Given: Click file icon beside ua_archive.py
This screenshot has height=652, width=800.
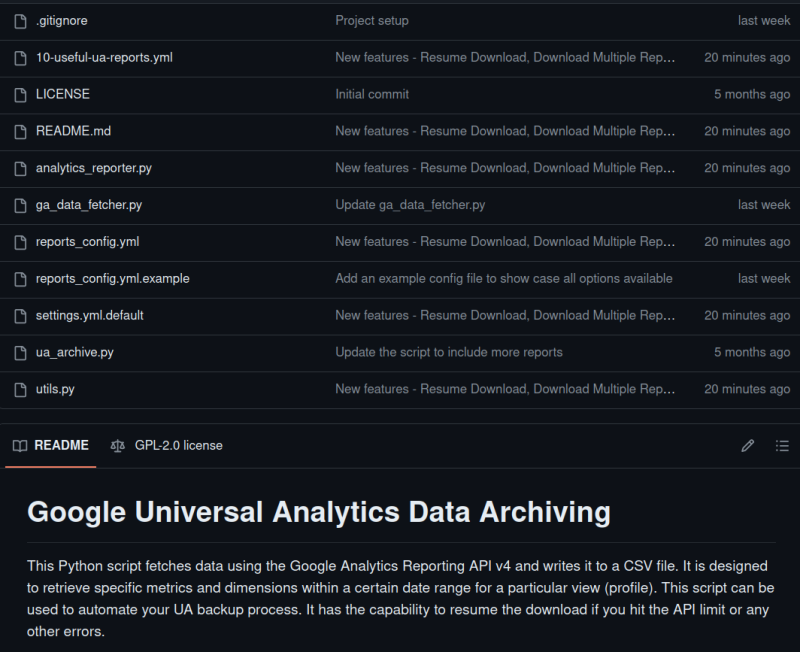Looking at the screenshot, I should pyautogui.click(x=20, y=352).
